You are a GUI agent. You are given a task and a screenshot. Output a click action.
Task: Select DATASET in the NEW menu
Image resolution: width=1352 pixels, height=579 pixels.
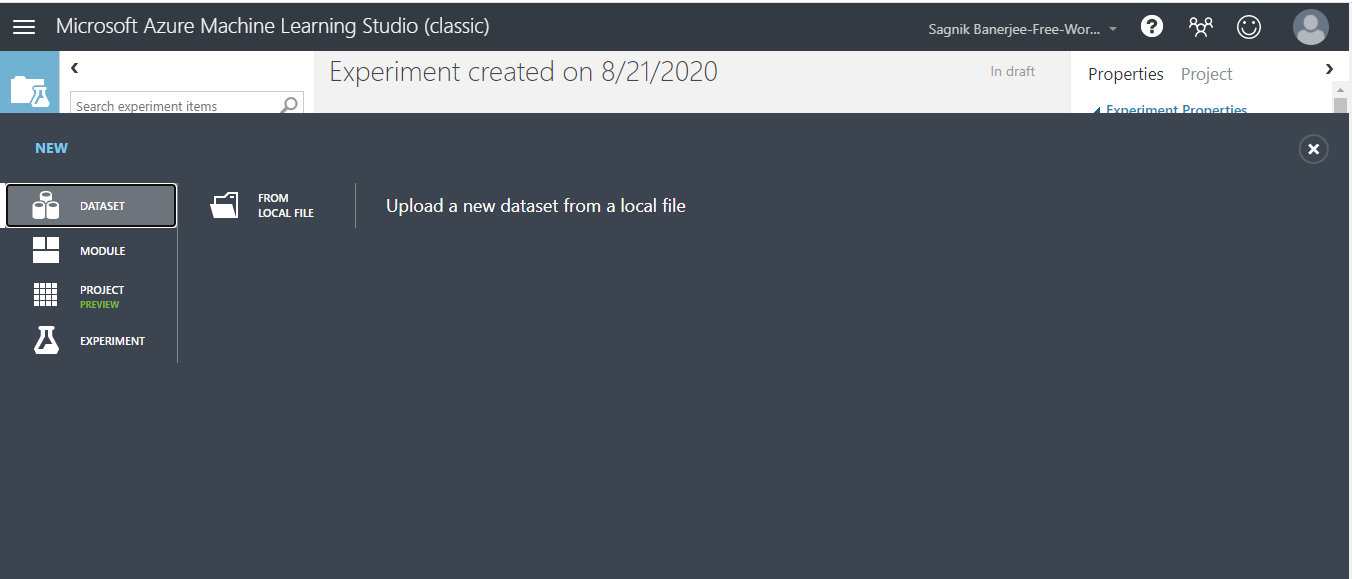(x=91, y=206)
